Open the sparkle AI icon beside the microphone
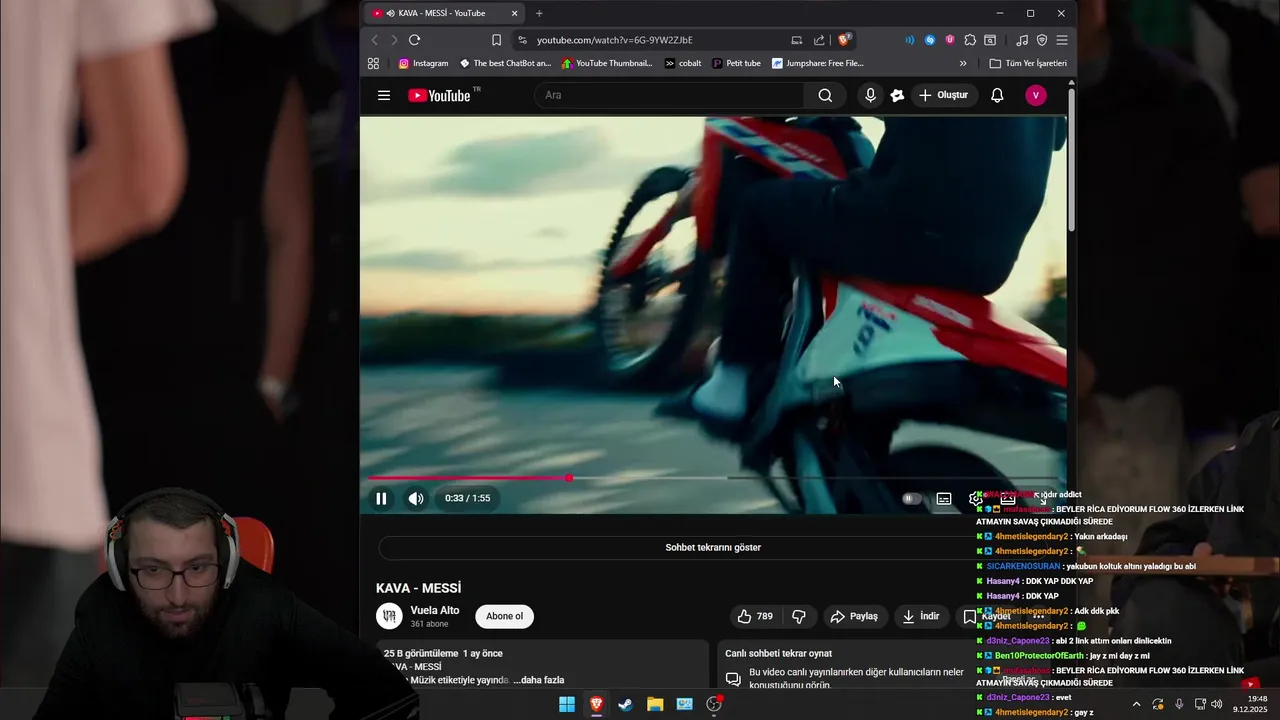1280x720 pixels. (x=897, y=95)
